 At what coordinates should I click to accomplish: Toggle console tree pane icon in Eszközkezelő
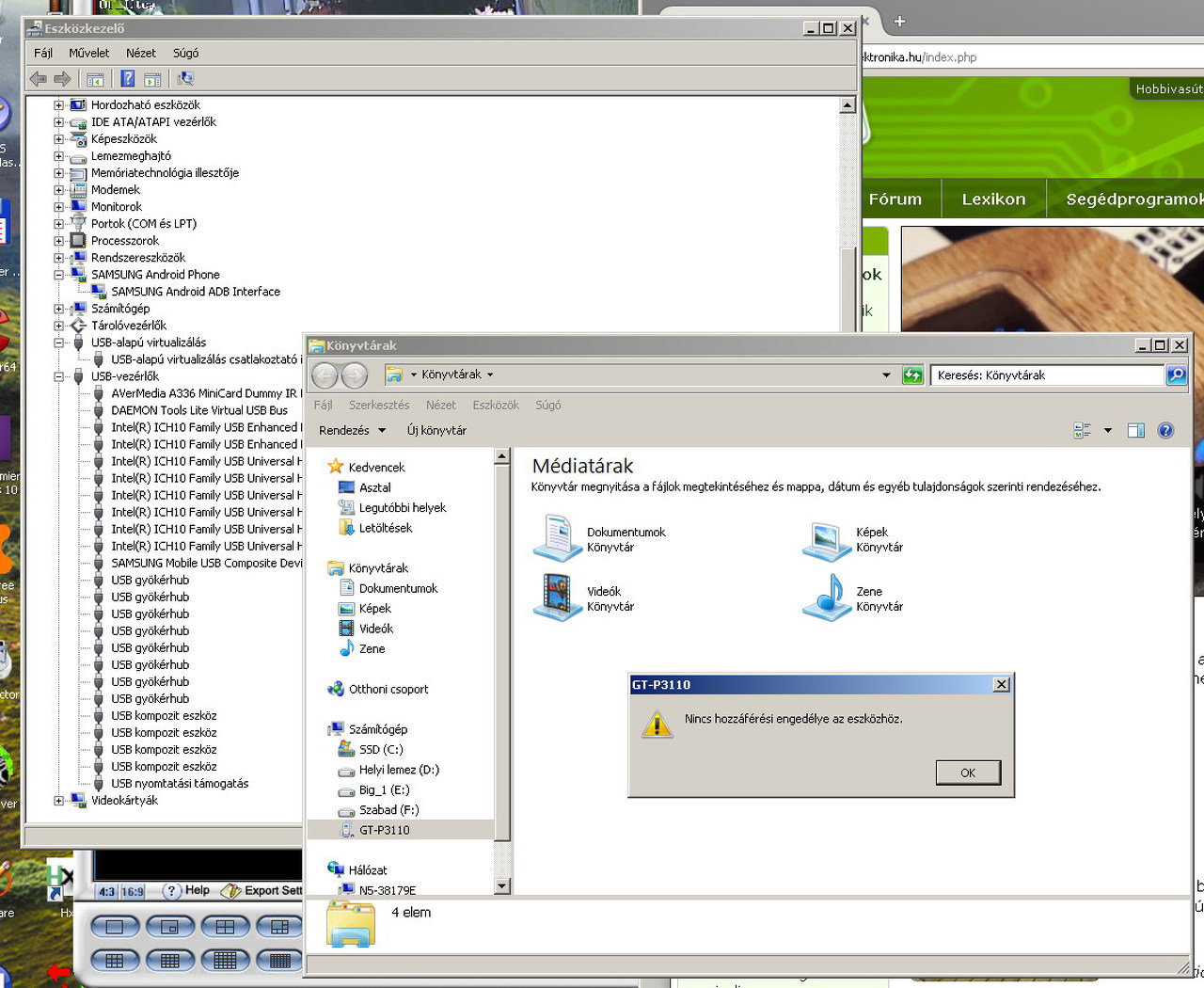[95, 79]
